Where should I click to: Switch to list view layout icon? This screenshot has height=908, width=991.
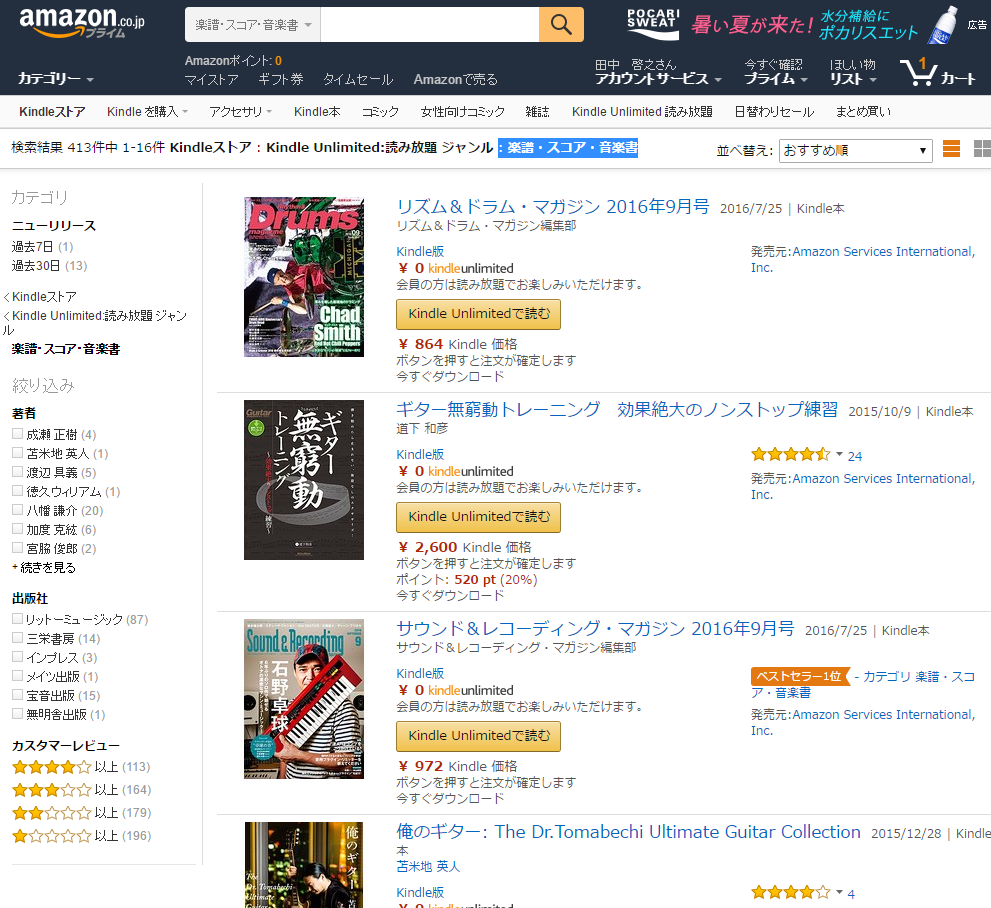[951, 149]
